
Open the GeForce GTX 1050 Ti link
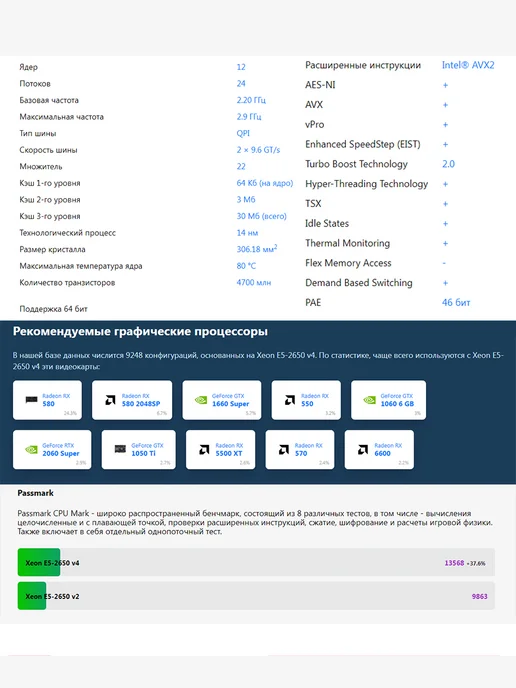tap(147, 449)
